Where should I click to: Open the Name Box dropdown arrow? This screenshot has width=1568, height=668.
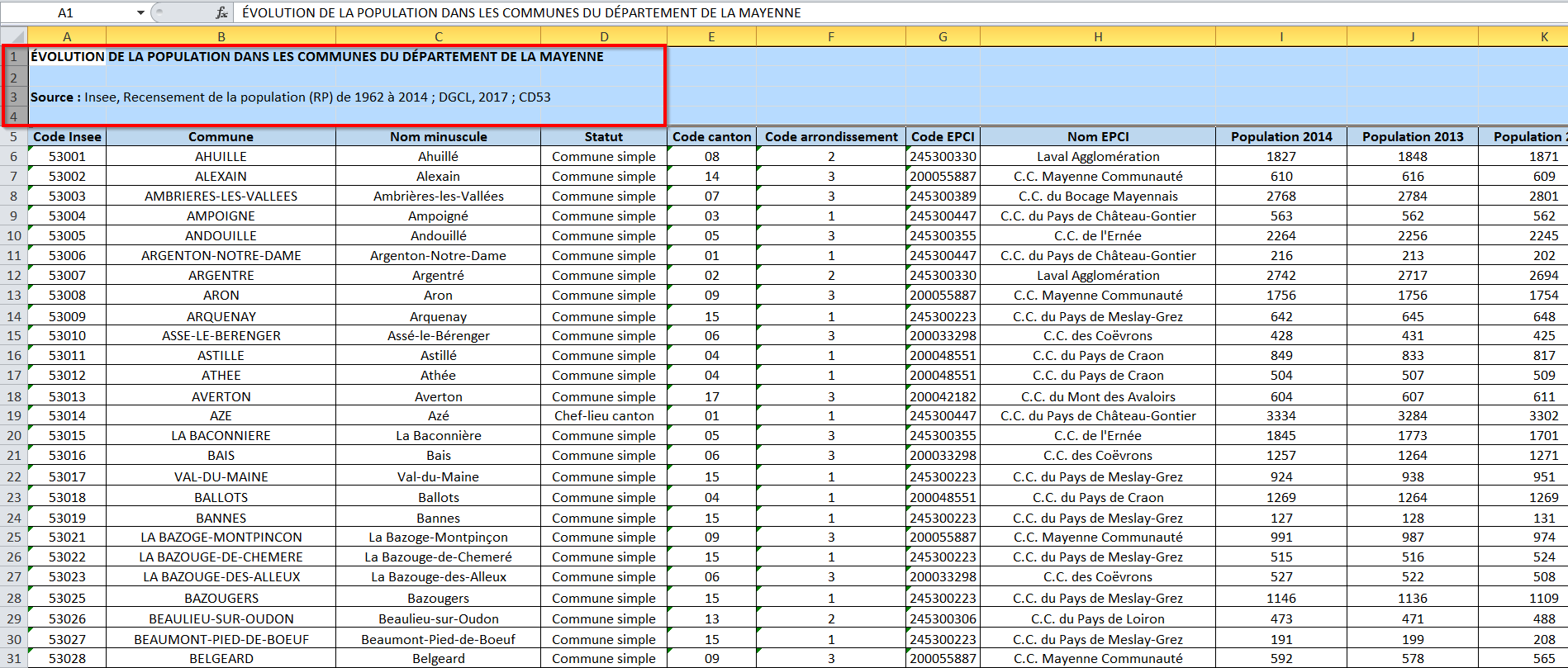pos(140,12)
